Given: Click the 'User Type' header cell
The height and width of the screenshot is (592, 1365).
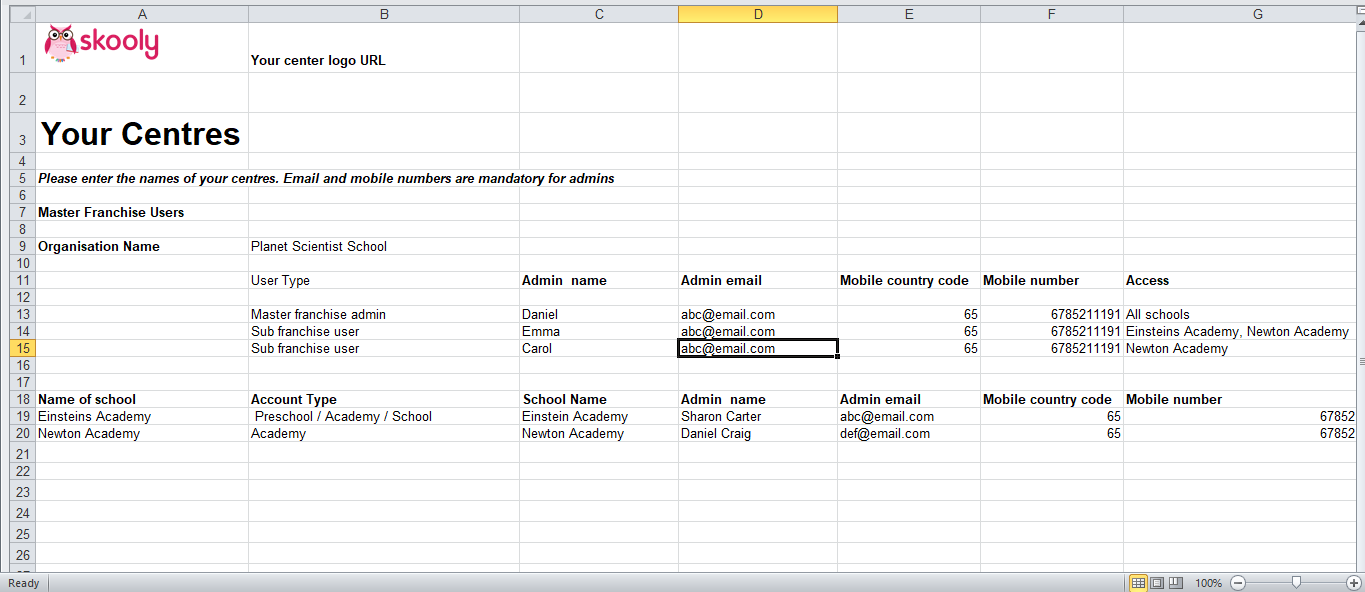Looking at the screenshot, I should [x=384, y=280].
